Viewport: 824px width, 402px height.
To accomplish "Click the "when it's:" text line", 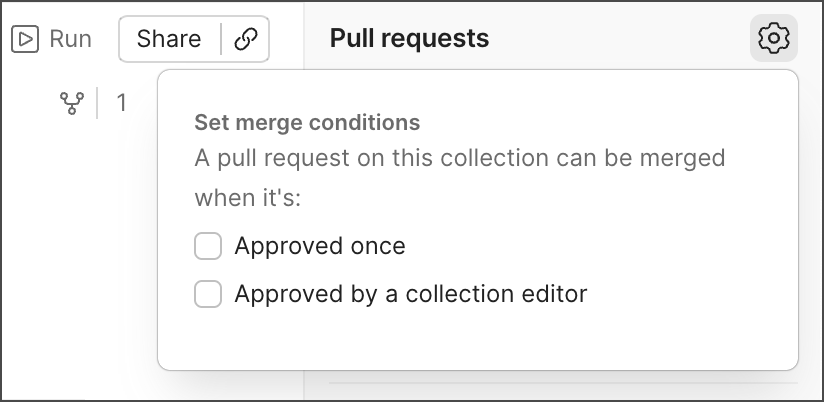I will (248, 198).
